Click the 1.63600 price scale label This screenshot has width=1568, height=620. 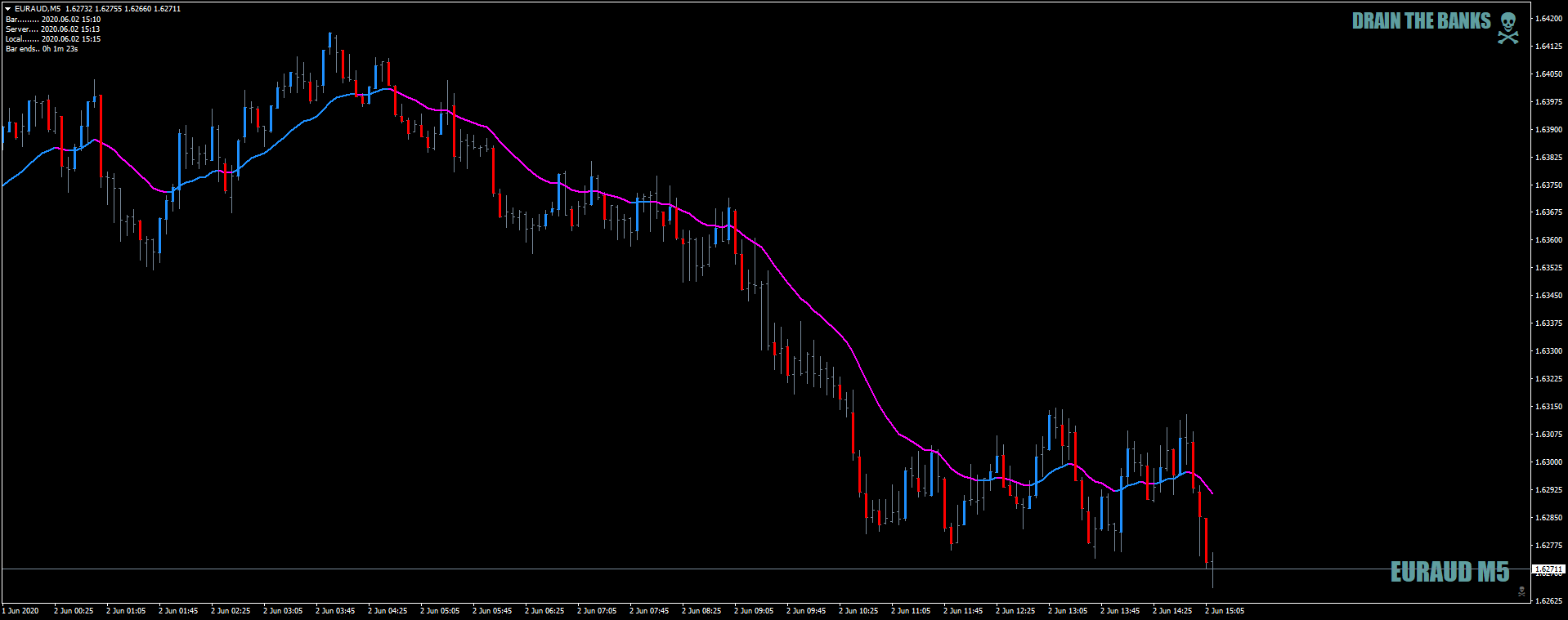pos(1548,239)
